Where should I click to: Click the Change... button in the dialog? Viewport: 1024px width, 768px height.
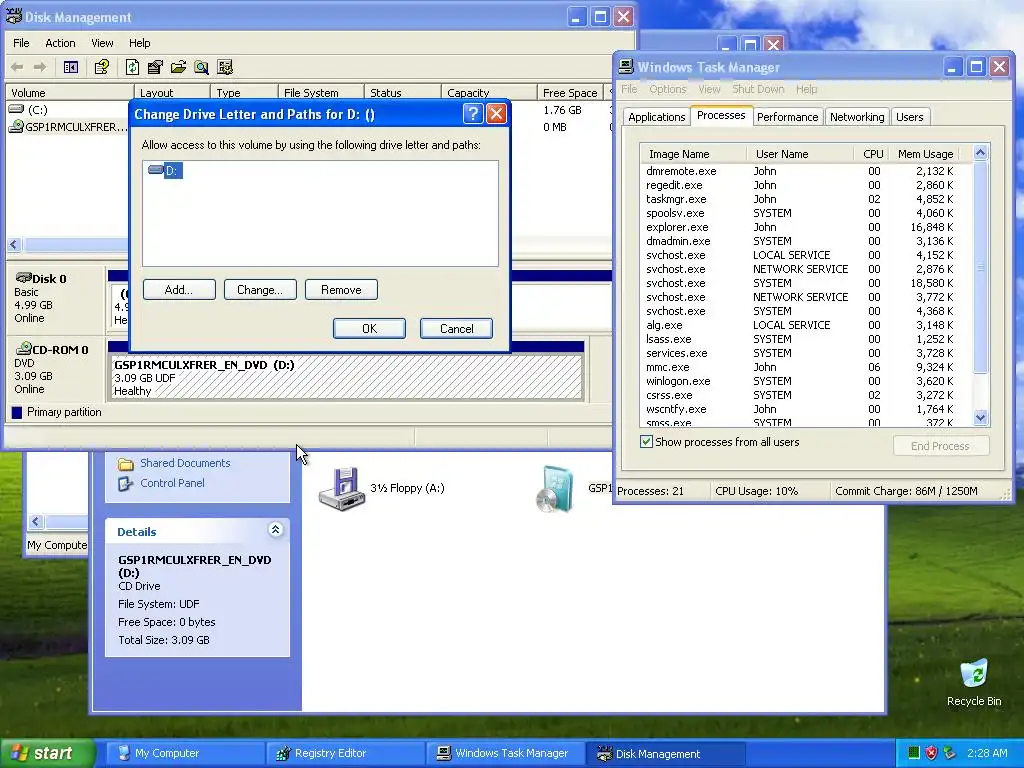pos(260,290)
